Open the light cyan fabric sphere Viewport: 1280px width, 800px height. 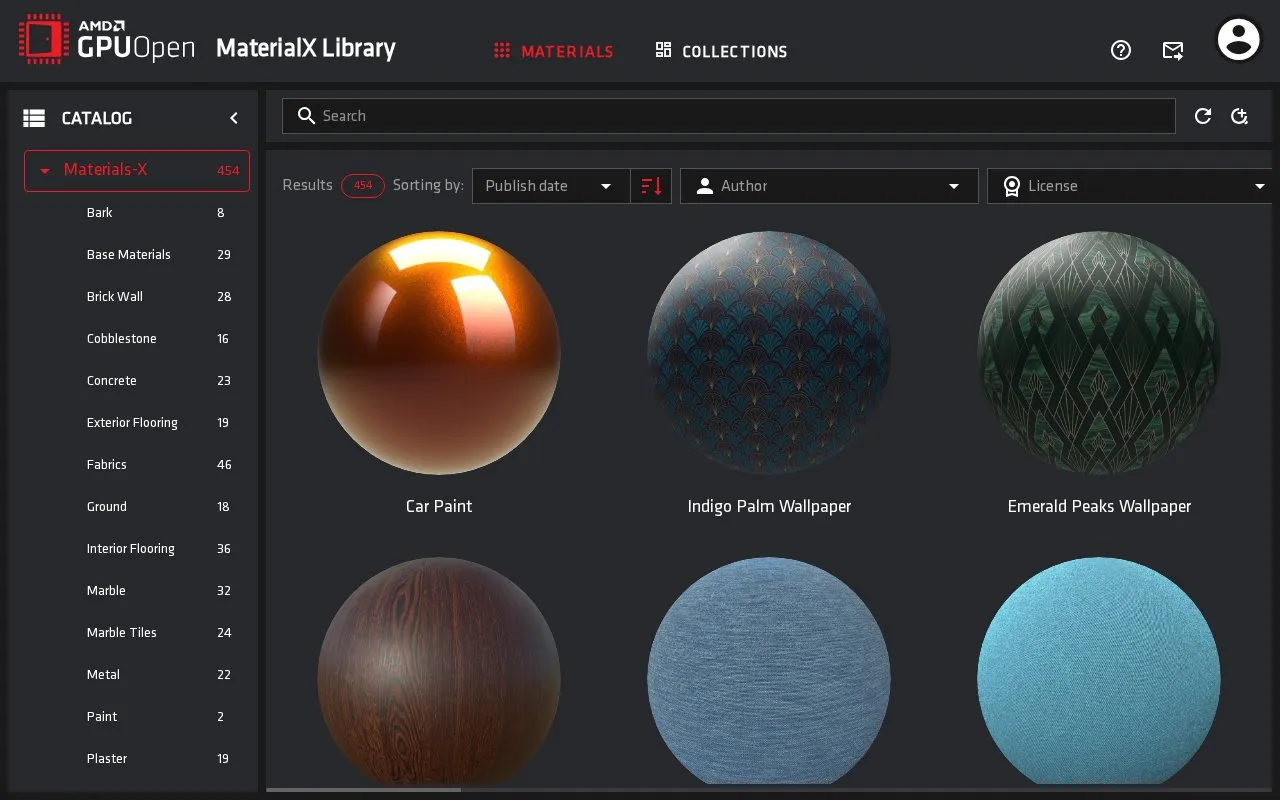coord(1099,670)
